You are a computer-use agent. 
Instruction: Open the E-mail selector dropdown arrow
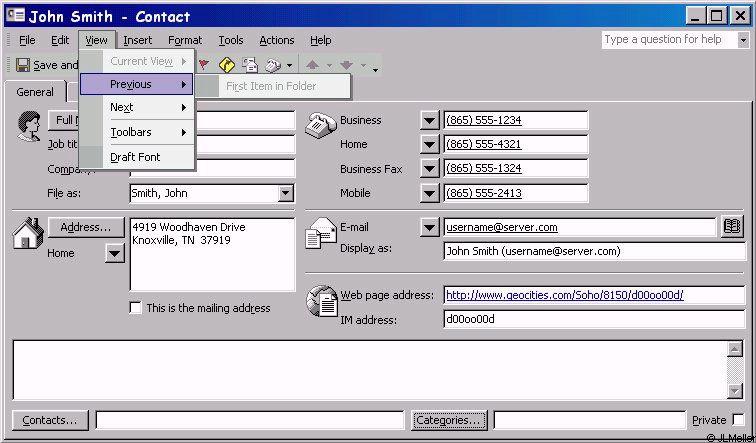click(x=429, y=227)
